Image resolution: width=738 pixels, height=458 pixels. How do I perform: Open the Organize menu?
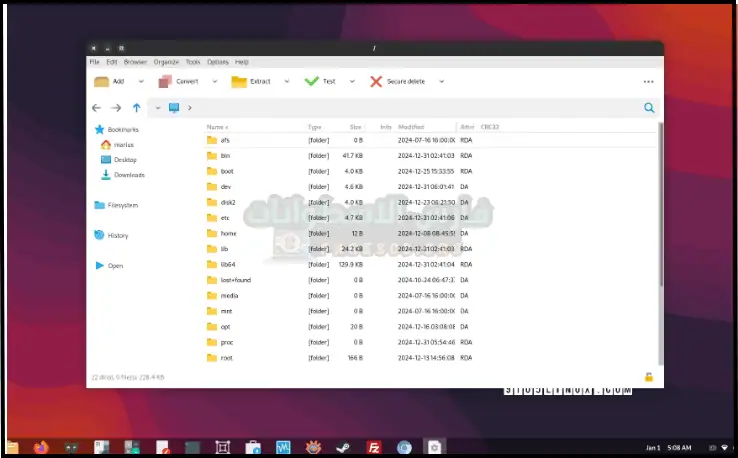[x=166, y=62]
